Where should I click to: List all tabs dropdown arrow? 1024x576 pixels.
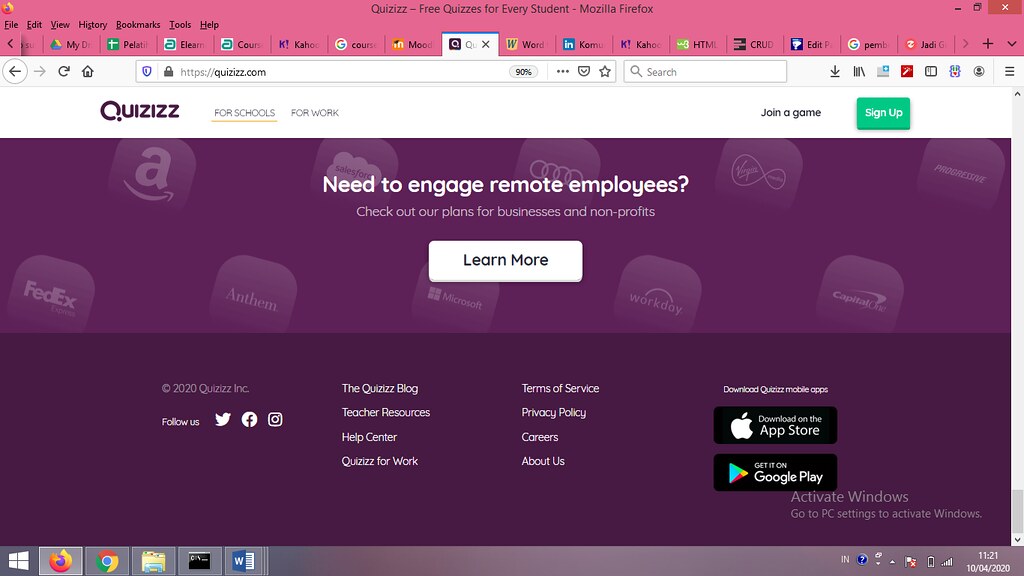(1012, 44)
